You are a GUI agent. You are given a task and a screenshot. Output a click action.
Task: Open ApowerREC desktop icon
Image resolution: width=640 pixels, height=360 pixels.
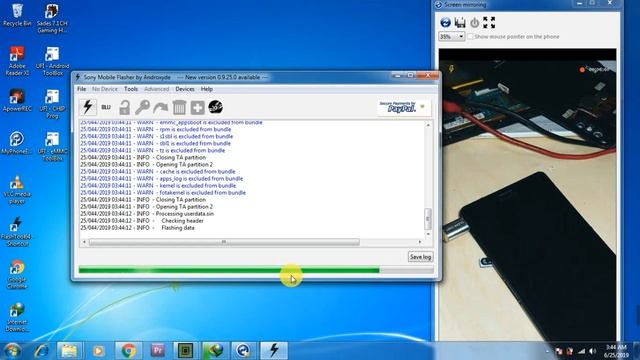click(x=17, y=100)
